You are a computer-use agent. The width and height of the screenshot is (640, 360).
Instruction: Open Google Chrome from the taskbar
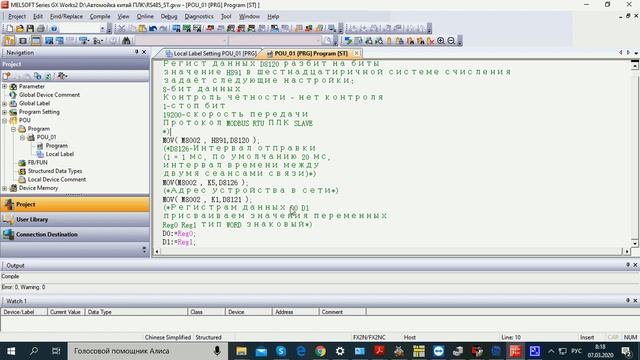pyautogui.click(x=320, y=351)
